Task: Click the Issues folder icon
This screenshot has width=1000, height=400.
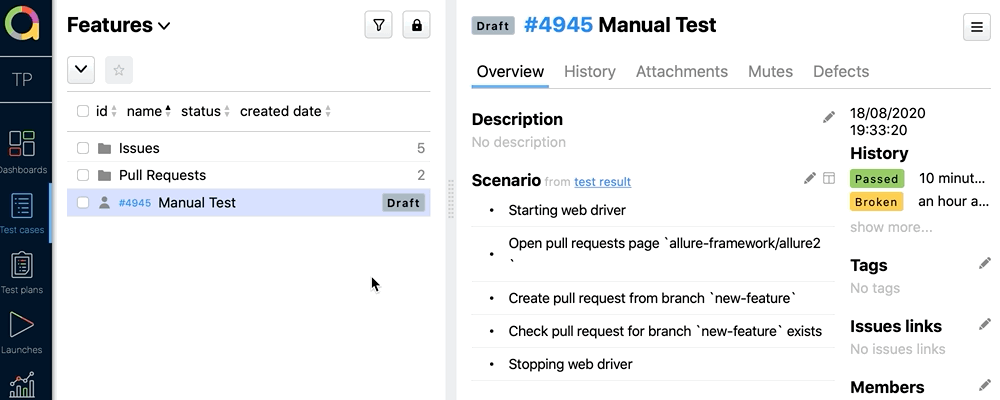Action: point(104,148)
